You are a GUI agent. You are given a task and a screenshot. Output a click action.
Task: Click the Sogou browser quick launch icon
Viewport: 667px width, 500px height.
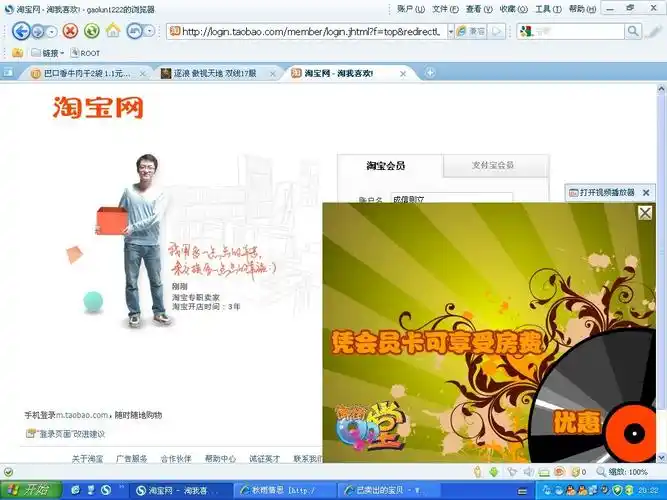point(105,490)
